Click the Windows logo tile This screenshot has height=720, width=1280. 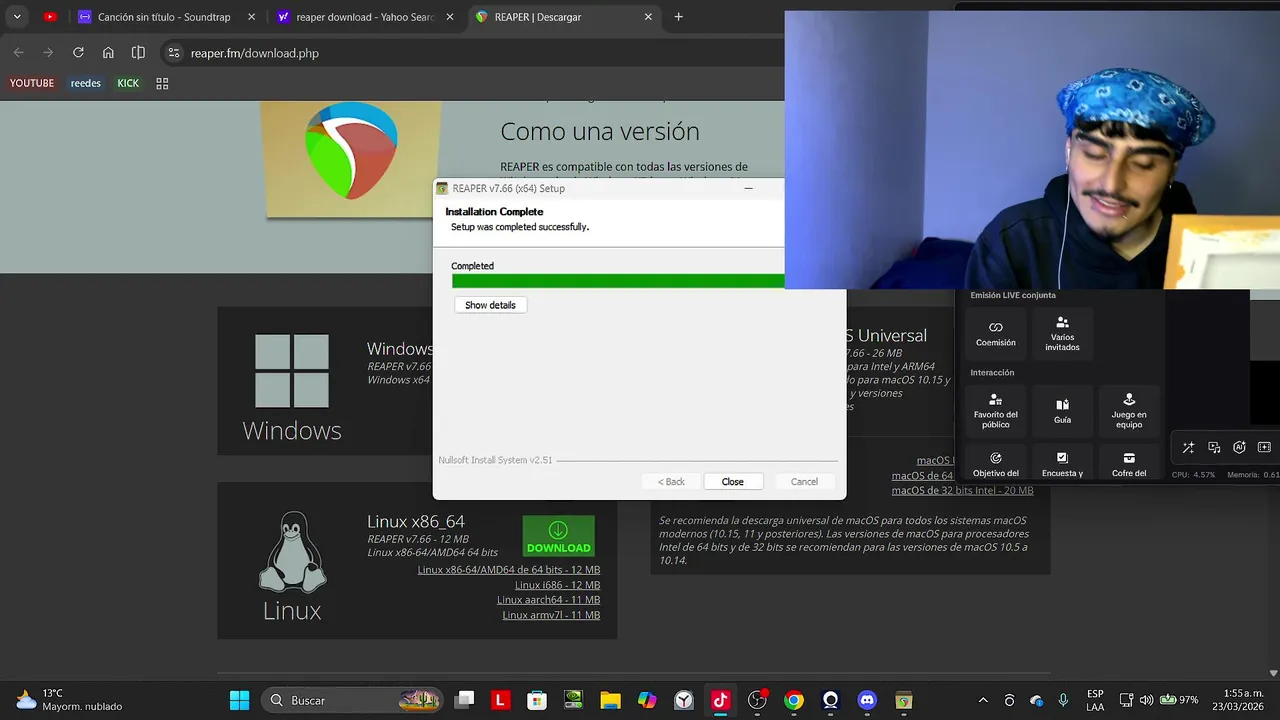292,371
